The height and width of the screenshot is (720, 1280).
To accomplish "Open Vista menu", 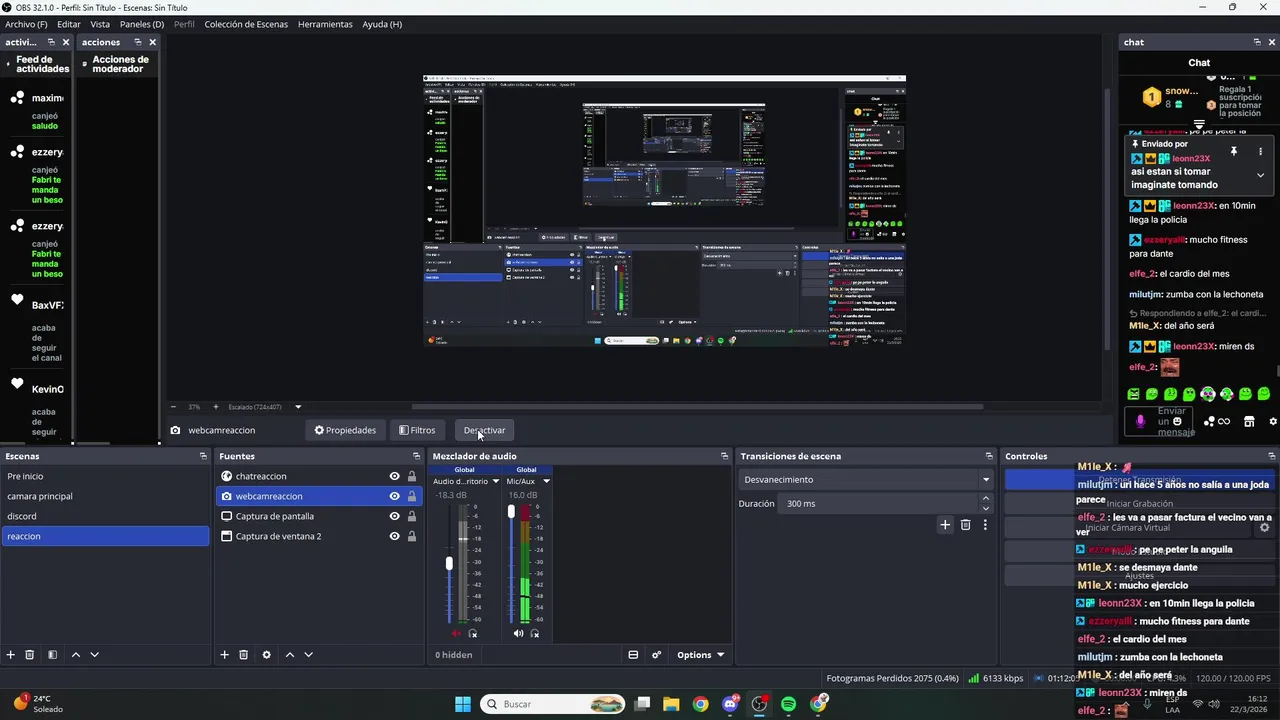I will click(x=100, y=24).
